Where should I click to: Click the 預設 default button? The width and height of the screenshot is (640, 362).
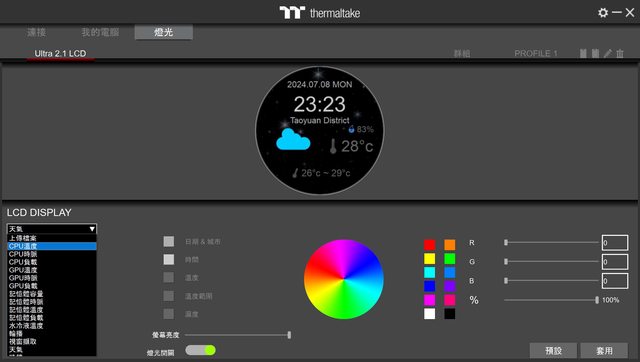tap(553, 351)
